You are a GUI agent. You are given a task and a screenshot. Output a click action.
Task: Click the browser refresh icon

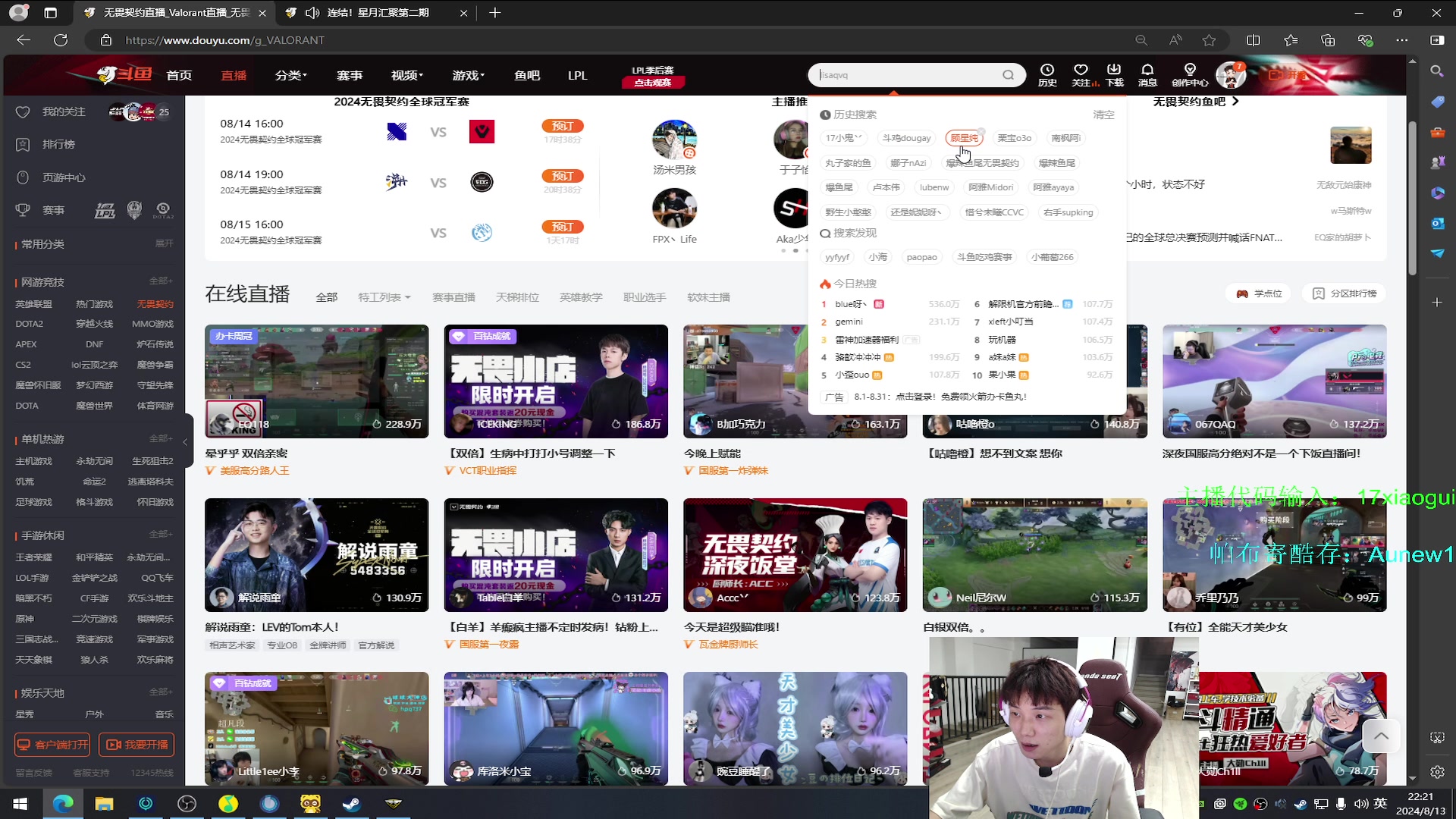click(x=61, y=40)
